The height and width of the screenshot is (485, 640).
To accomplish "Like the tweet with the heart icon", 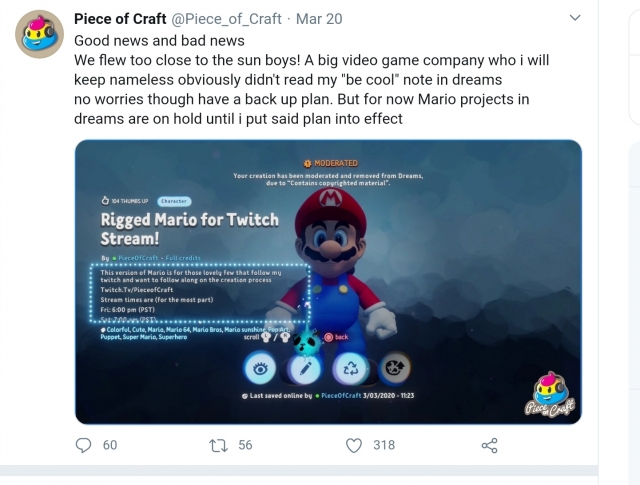I will point(353,445).
